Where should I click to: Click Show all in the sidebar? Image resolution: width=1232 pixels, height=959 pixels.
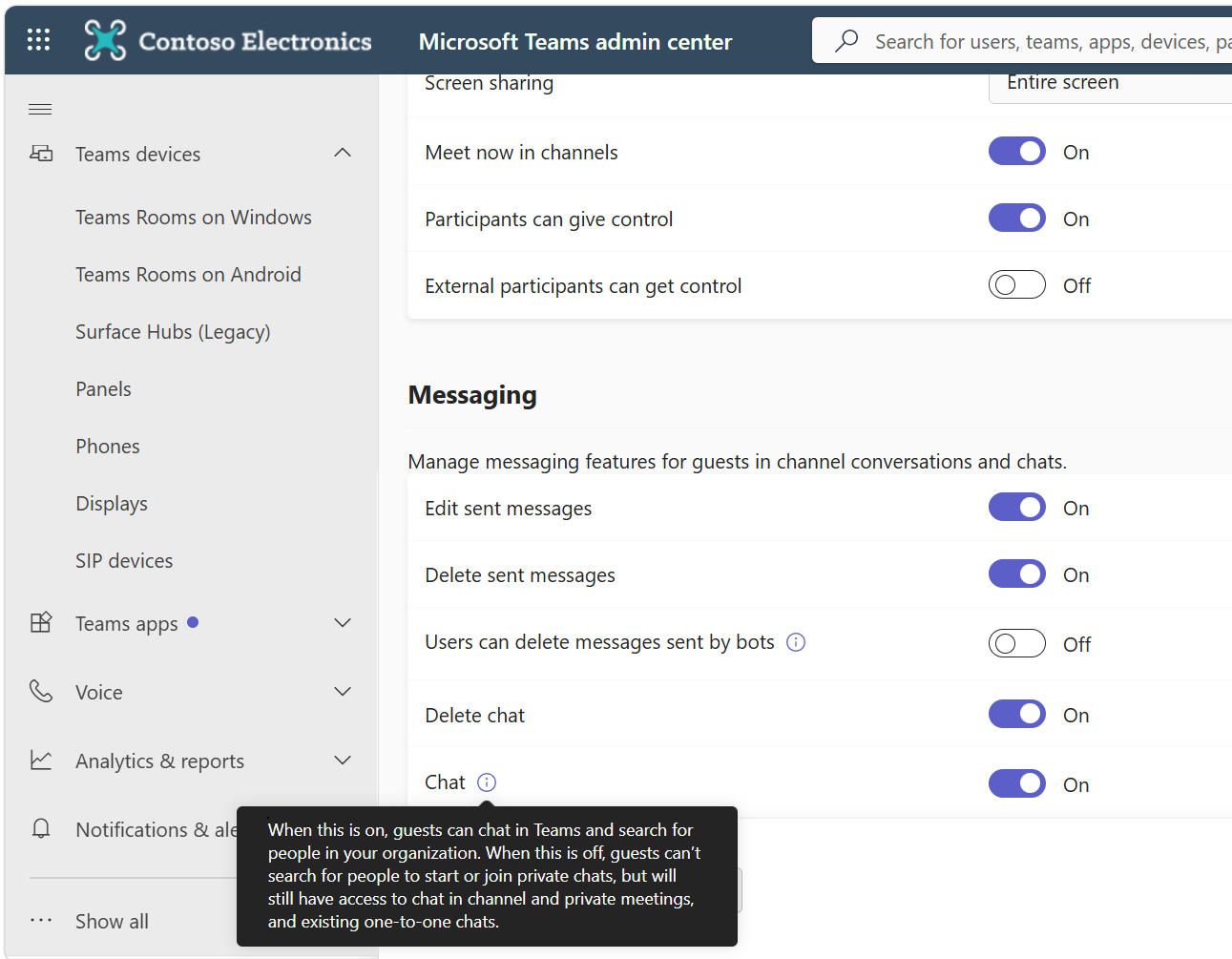(112, 922)
